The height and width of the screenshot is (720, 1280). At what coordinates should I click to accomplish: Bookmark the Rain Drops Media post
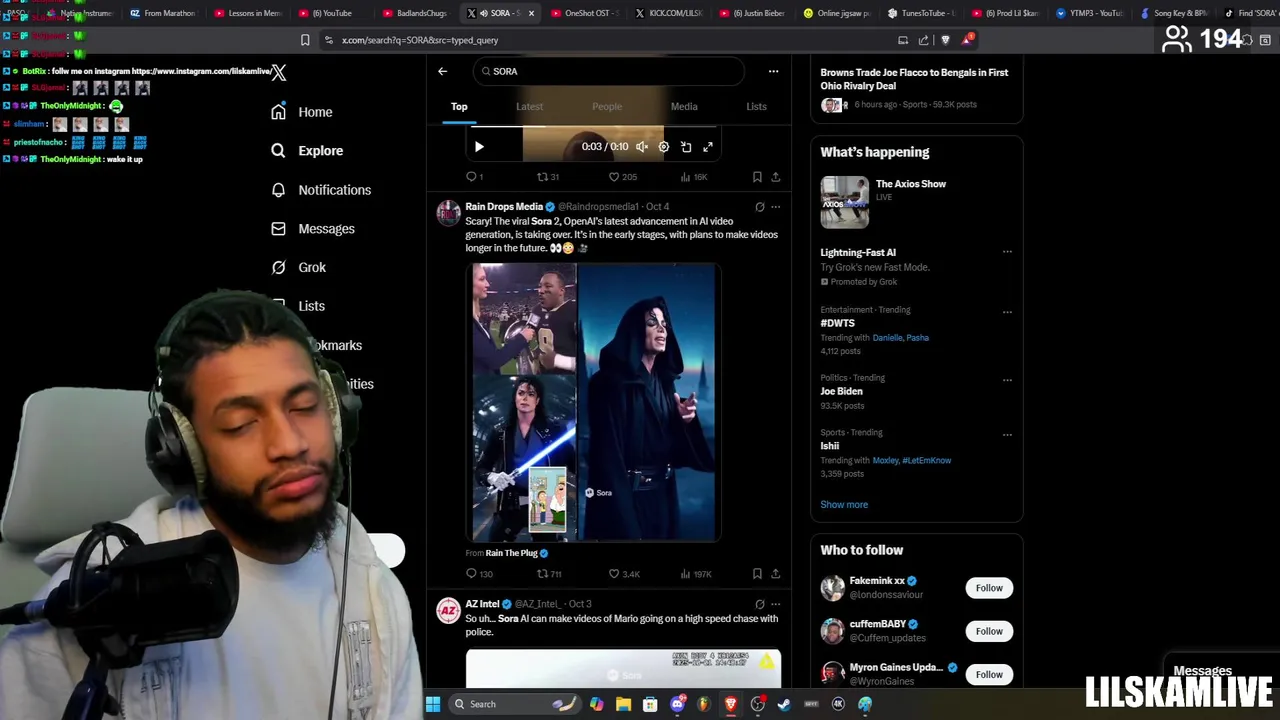pos(757,574)
